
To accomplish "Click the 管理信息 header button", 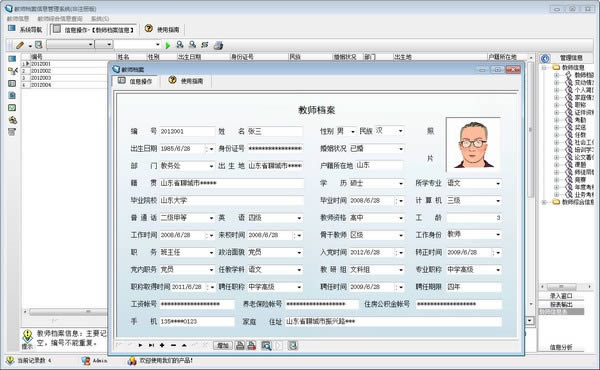I will pos(572,58).
